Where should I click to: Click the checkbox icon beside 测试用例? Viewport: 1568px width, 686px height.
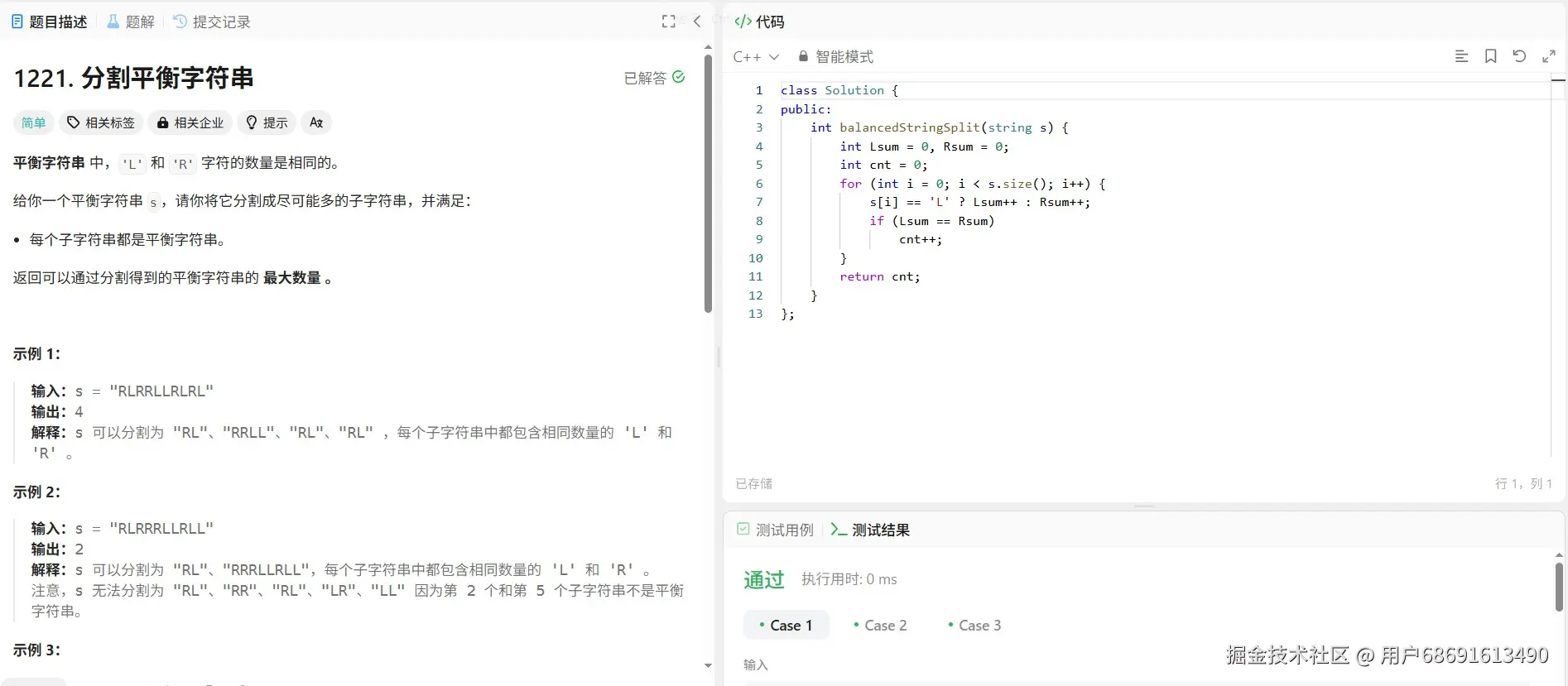click(743, 529)
